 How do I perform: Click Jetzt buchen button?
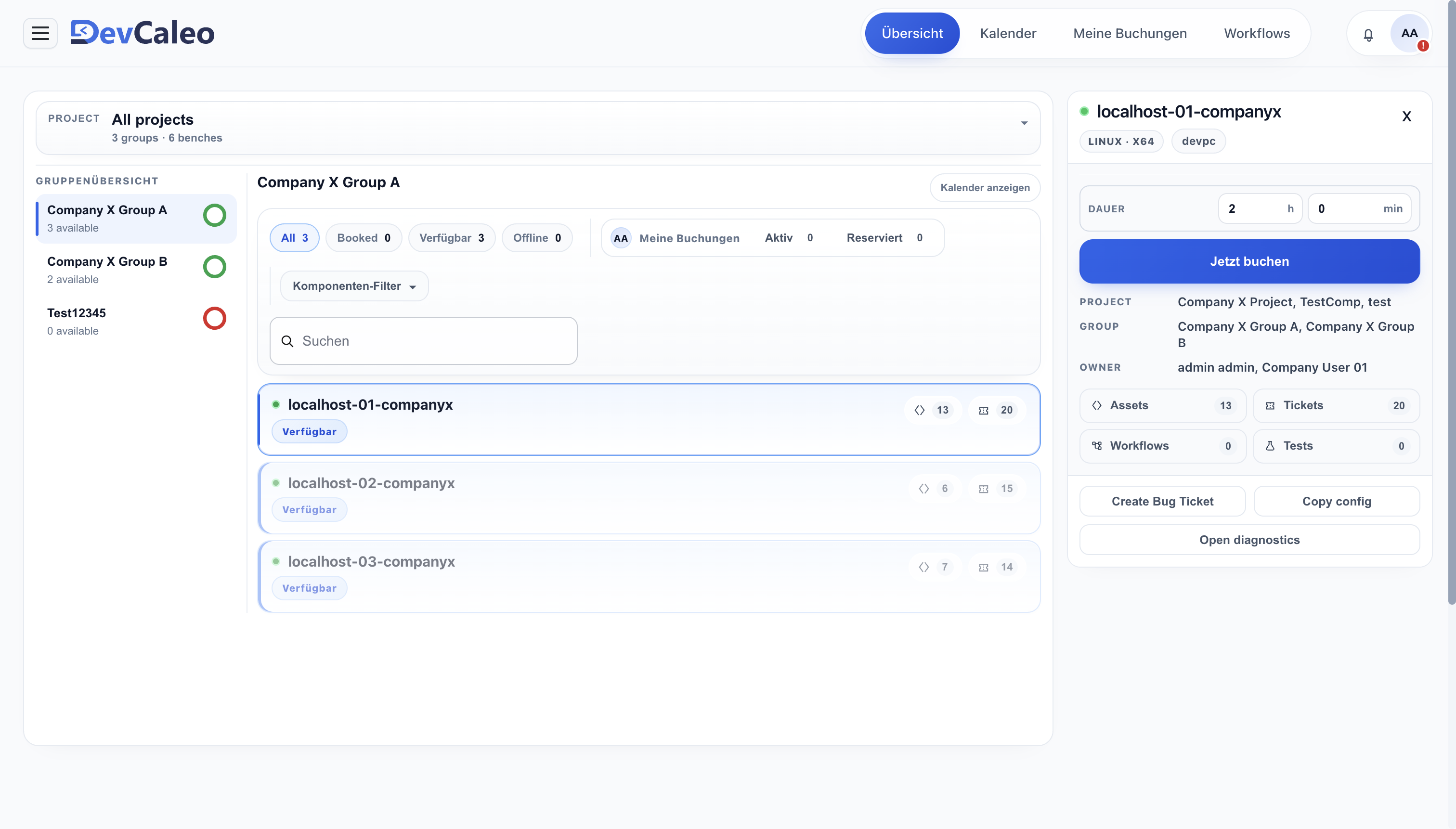(1249, 261)
